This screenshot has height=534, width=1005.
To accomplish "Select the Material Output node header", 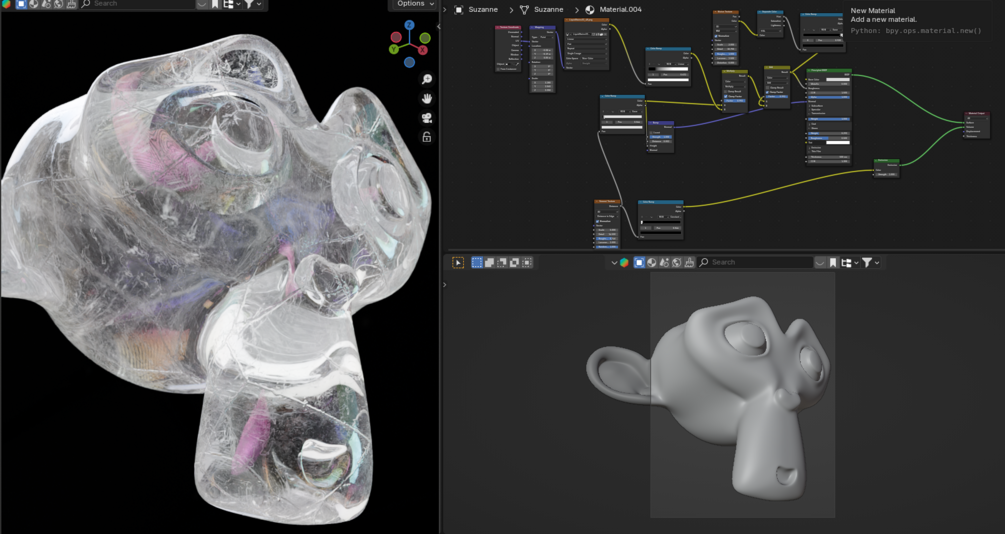I will coord(977,113).
